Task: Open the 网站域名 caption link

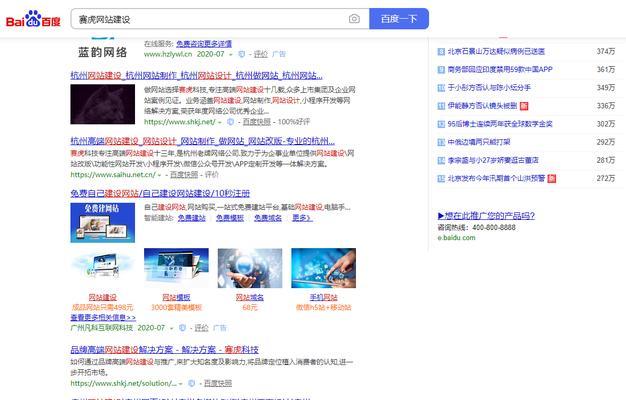Action: (x=250, y=297)
